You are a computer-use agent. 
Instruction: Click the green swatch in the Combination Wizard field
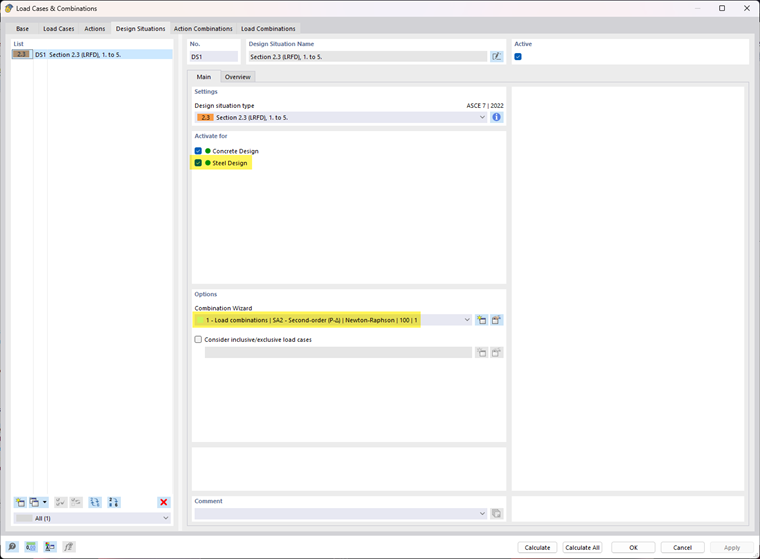(200, 320)
